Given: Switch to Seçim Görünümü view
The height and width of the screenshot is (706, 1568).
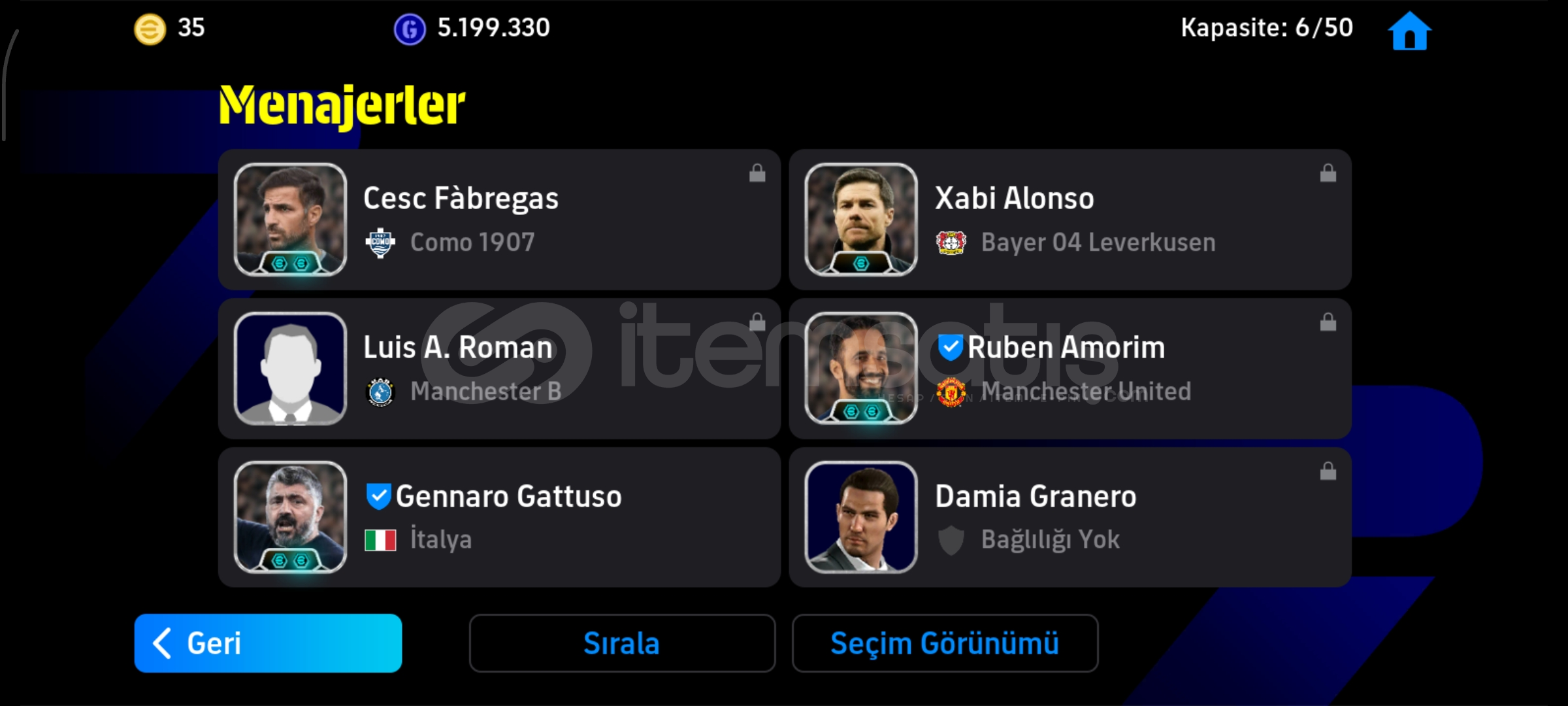Looking at the screenshot, I should pos(945,643).
